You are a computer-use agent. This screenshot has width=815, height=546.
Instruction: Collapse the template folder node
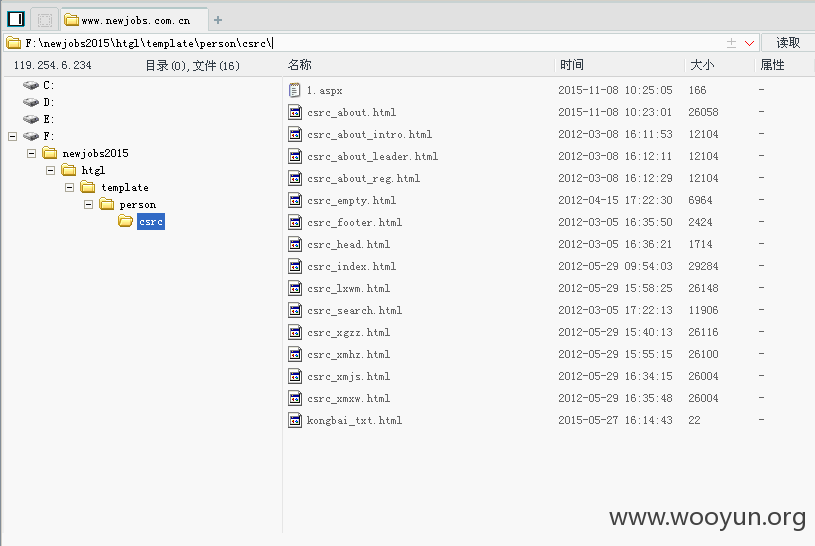tap(70, 187)
